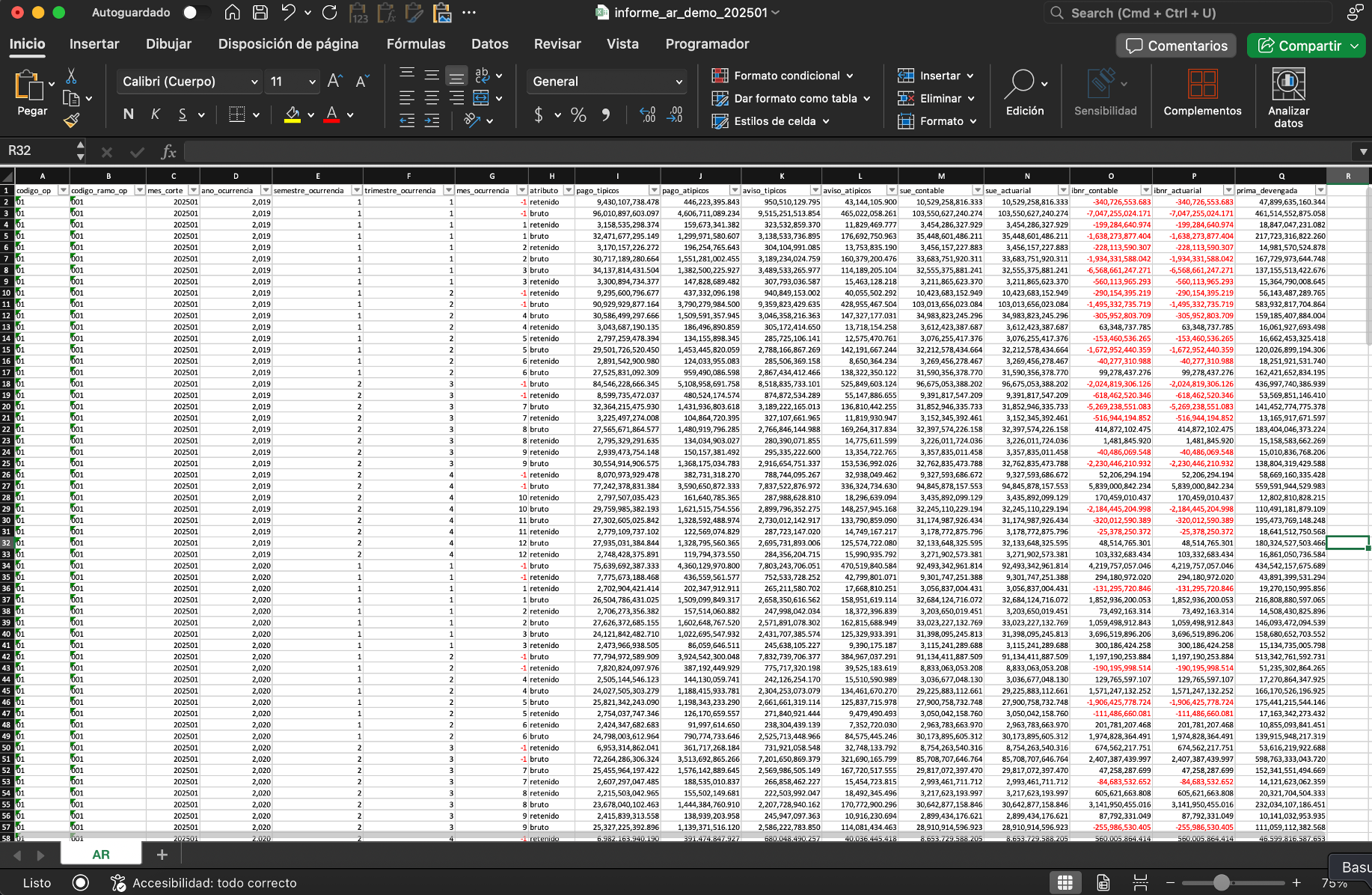Switch to Disposición de página tab
The width and height of the screenshot is (1372, 895).
pyautogui.click(x=288, y=44)
